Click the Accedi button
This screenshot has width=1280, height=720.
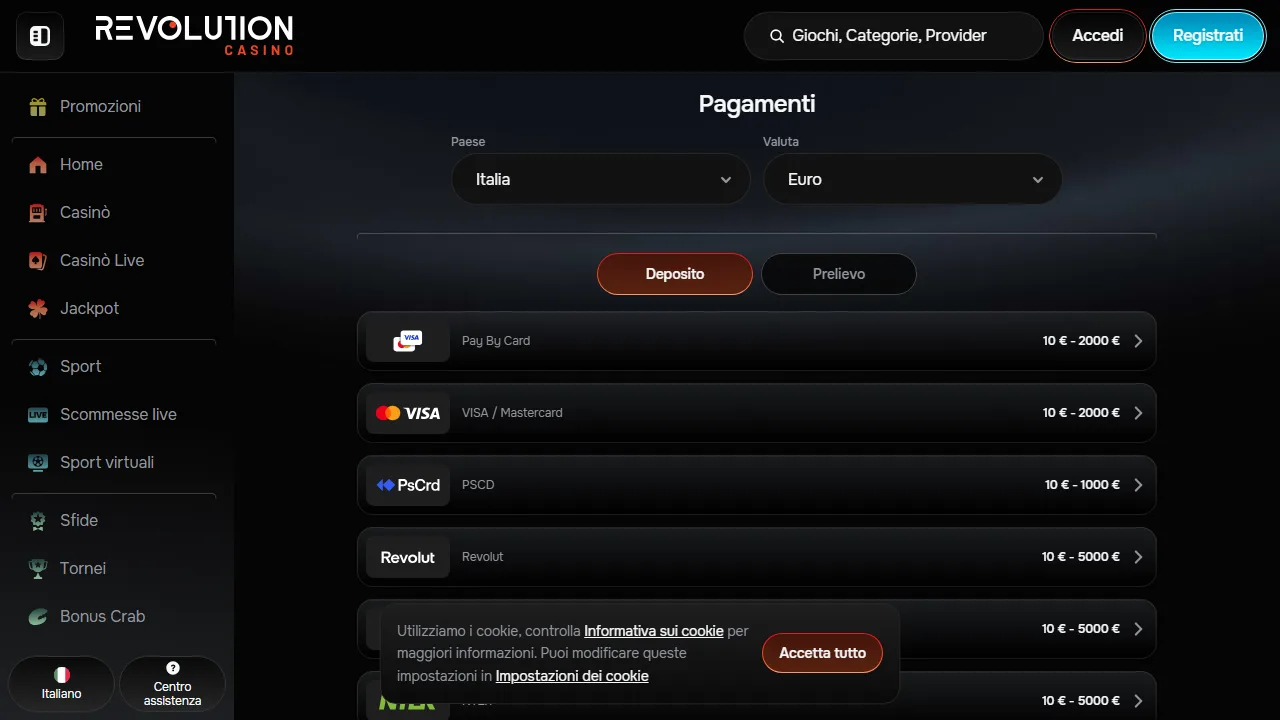[1098, 36]
